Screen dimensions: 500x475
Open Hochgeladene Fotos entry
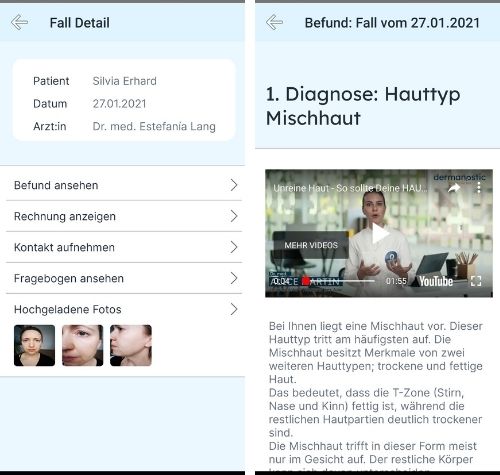(124, 309)
